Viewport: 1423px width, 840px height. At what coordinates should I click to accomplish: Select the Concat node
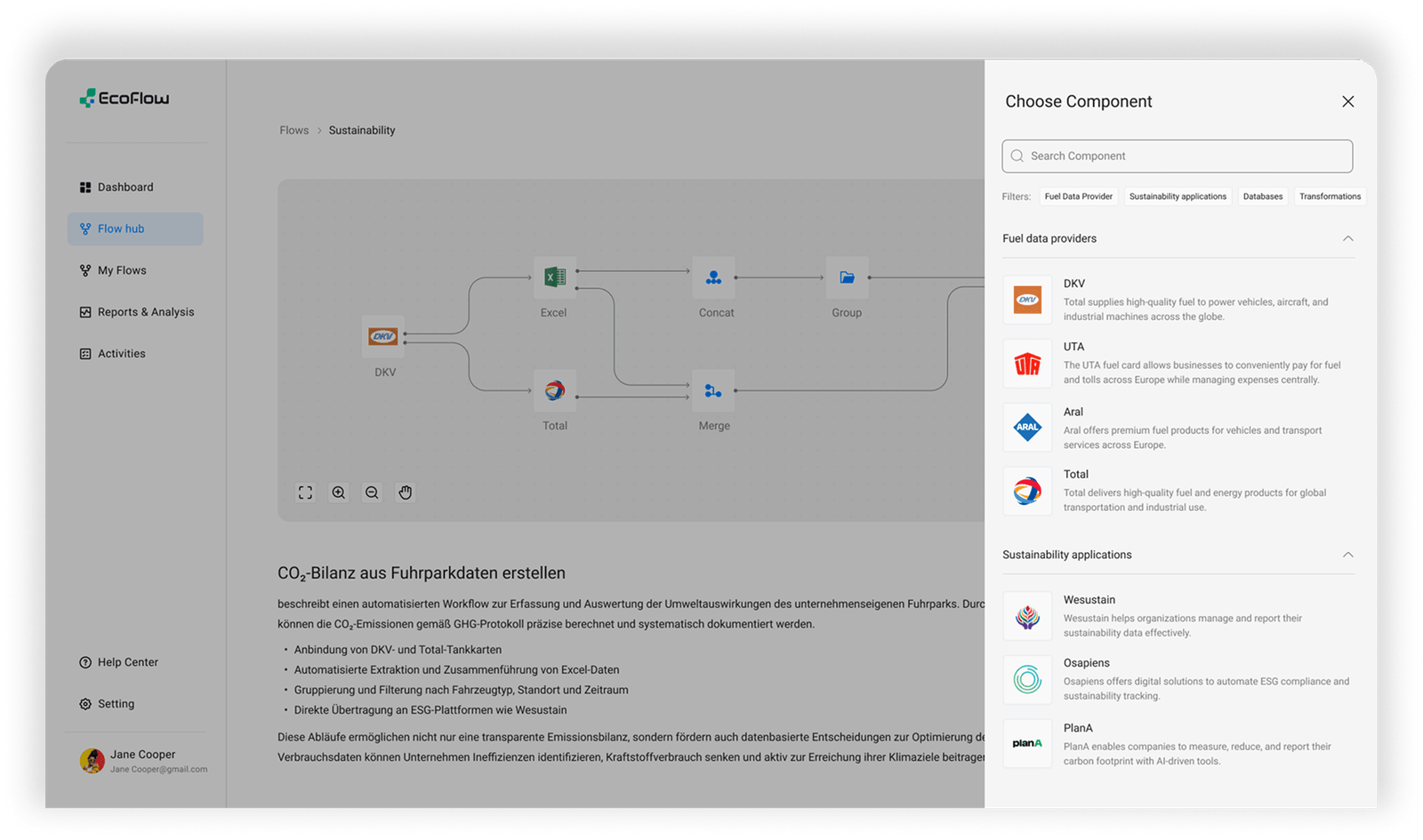pos(713,277)
